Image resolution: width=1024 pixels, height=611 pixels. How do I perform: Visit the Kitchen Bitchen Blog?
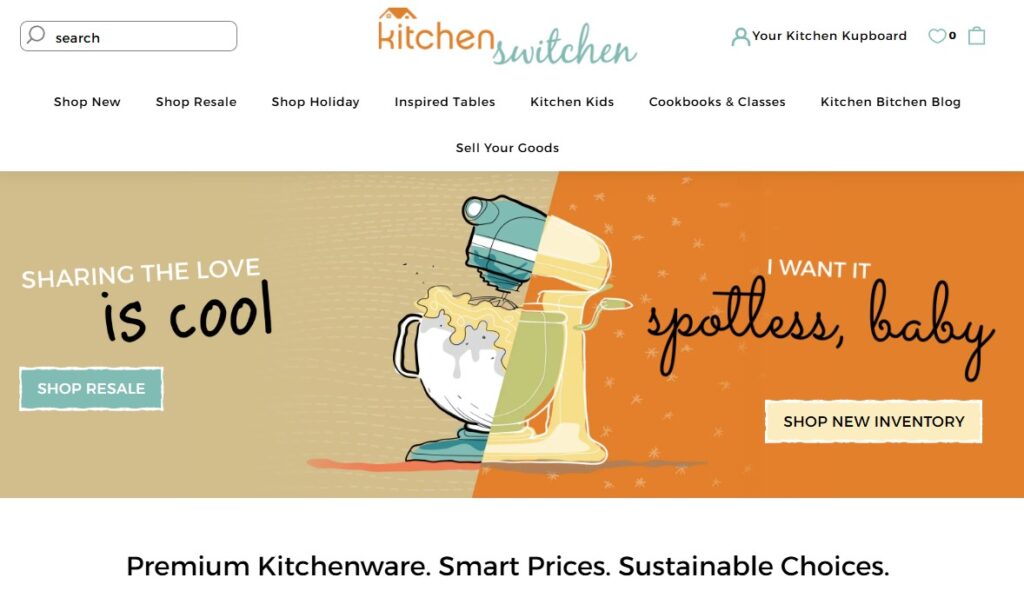(891, 102)
